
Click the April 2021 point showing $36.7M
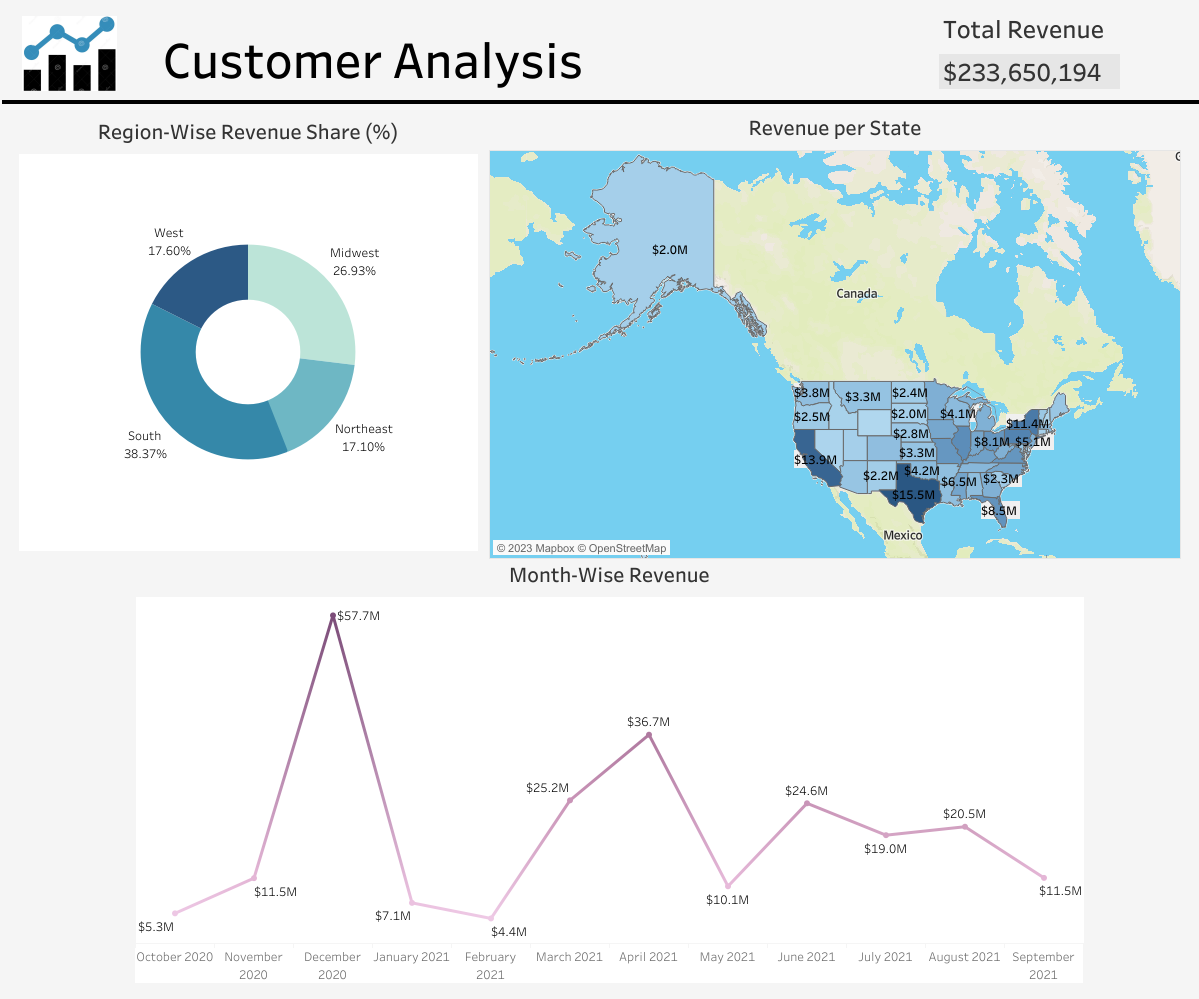tap(648, 734)
